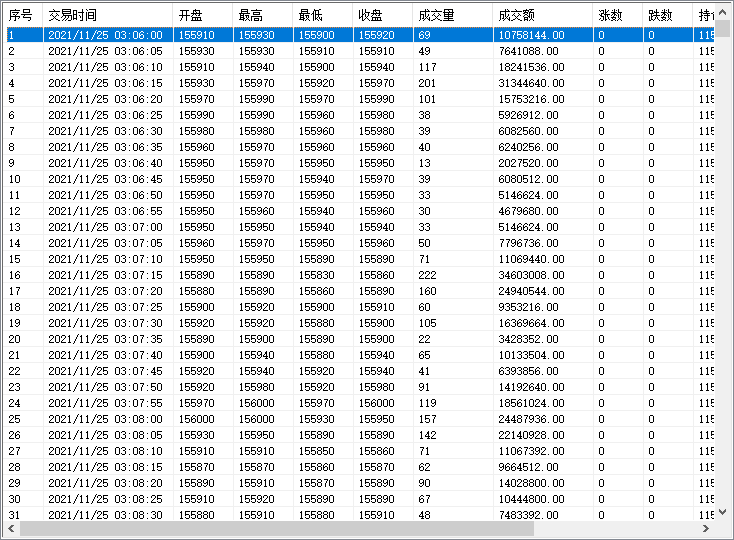734x540 pixels.
Task: Click amount cell 4679680.00
Action: pos(528,211)
